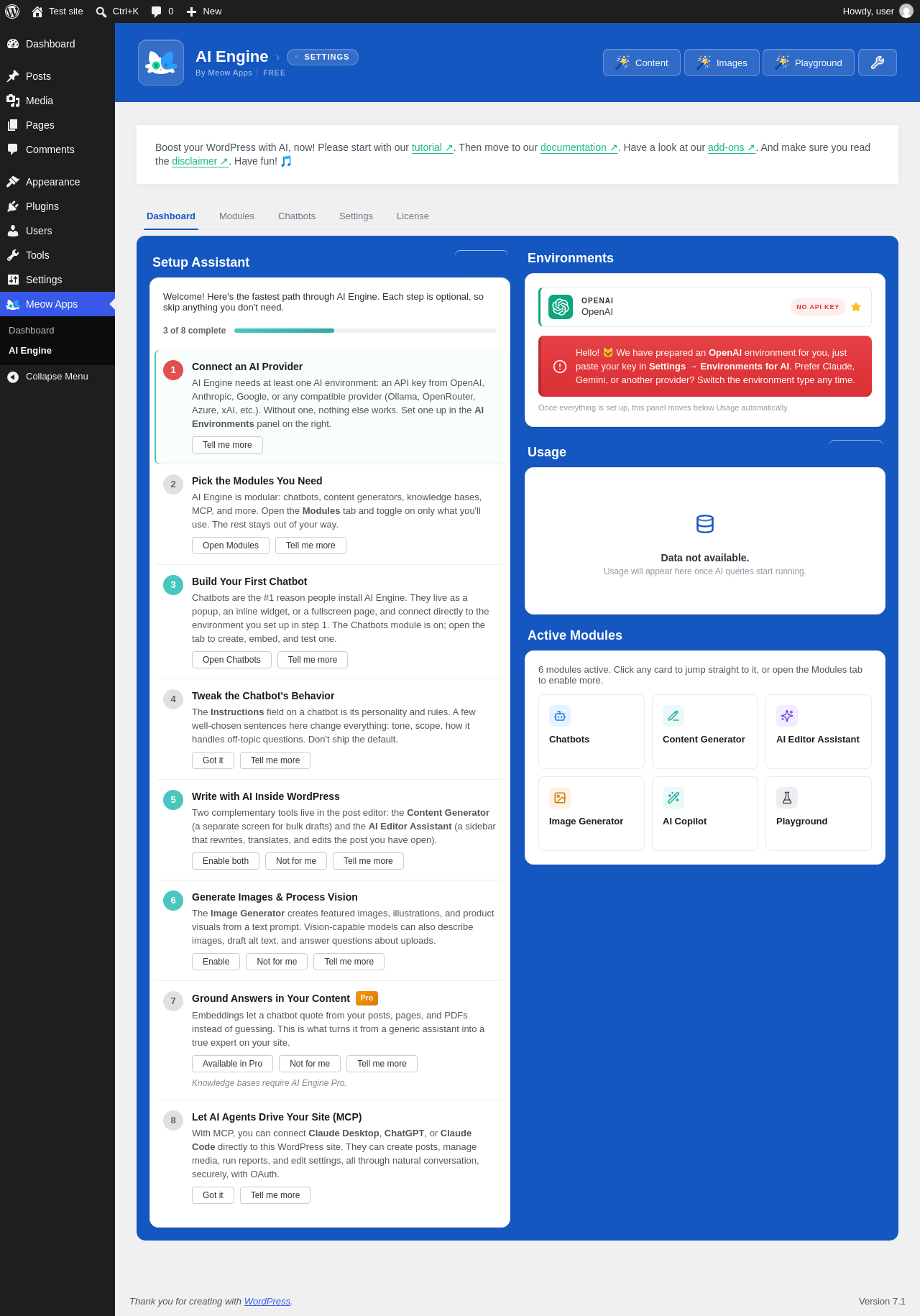Open search via the Ctrl+K magnifier icon
The image size is (920, 1316).
(x=101, y=11)
